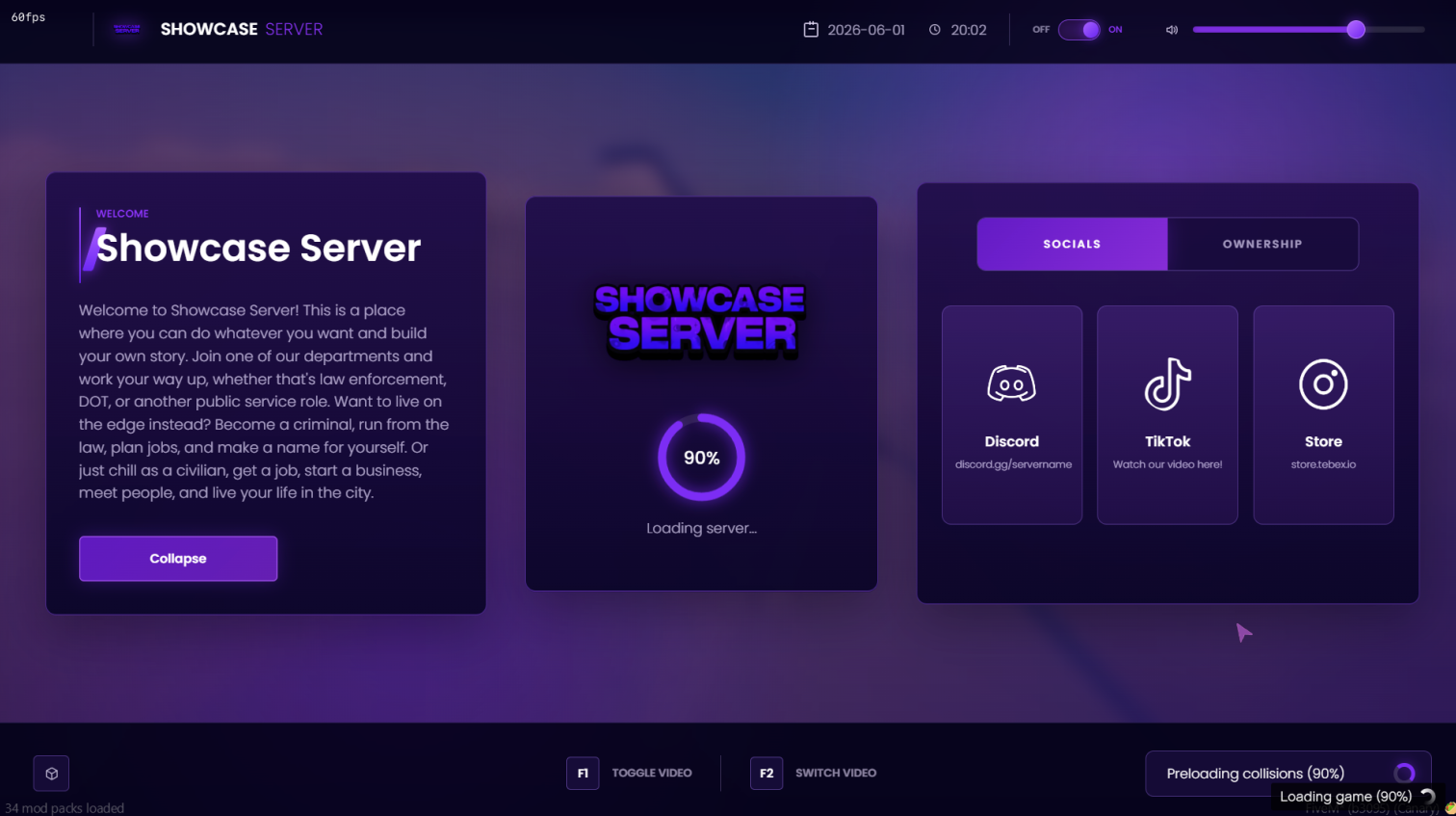Click the F2 Switch Video key button
Image resolution: width=1456 pixels, height=816 pixels.
tap(767, 773)
